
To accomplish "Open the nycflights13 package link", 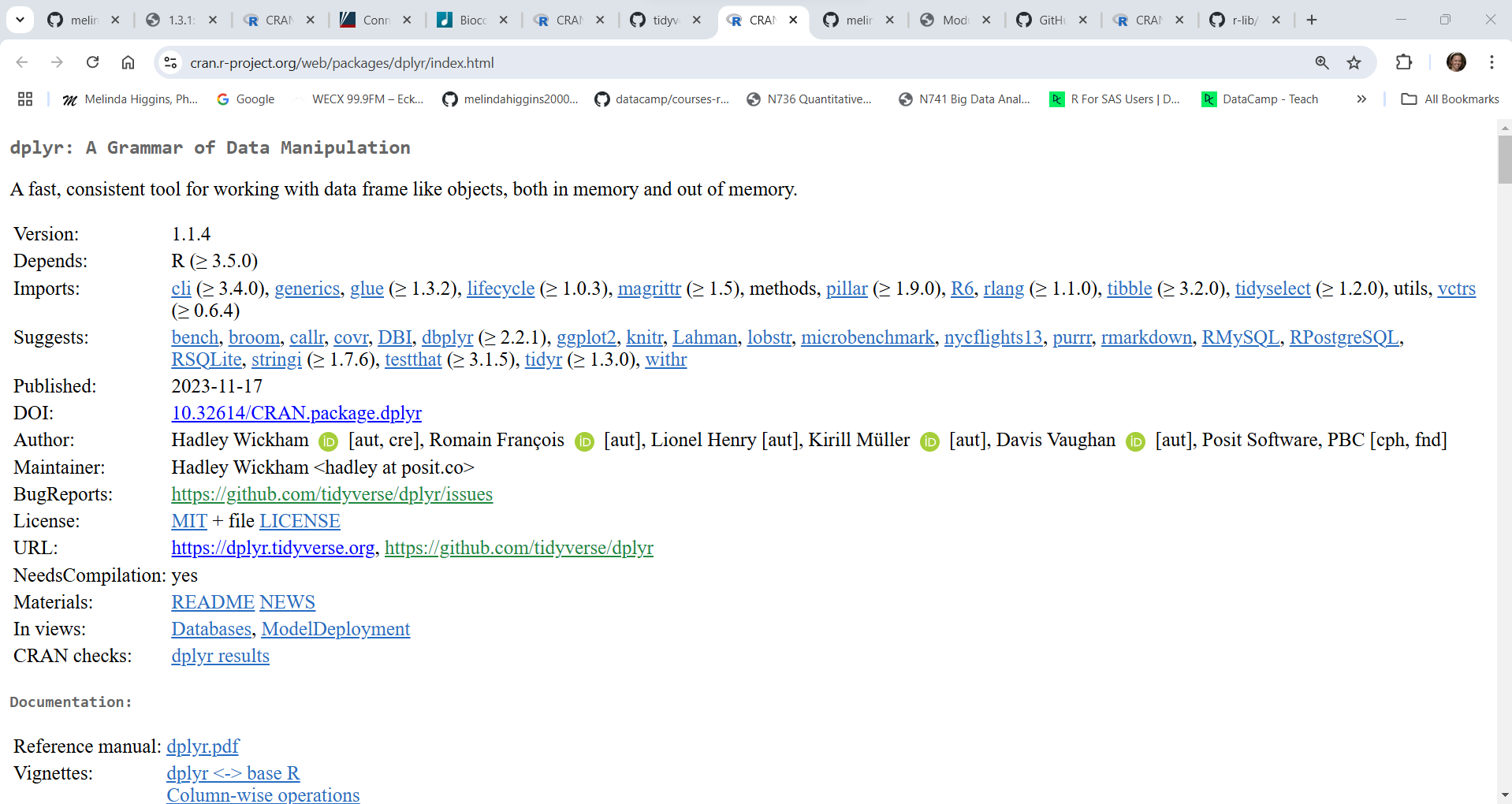I will (x=993, y=337).
